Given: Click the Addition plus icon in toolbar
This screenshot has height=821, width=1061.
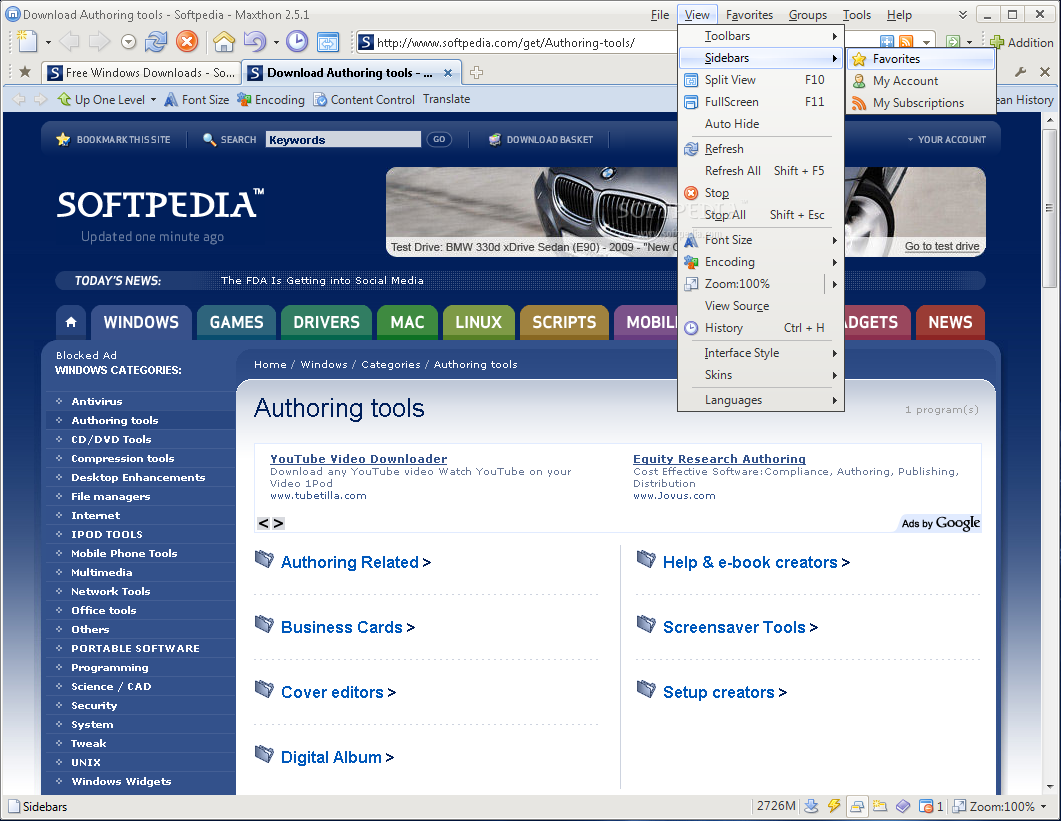Looking at the screenshot, I should (997, 43).
